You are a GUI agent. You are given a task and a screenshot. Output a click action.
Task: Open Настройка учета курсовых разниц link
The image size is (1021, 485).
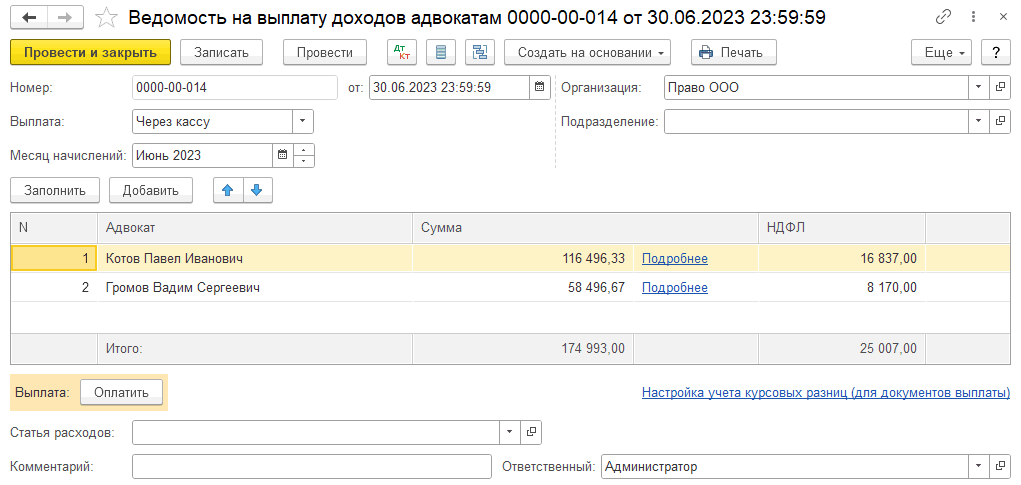pyautogui.click(x=825, y=393)
